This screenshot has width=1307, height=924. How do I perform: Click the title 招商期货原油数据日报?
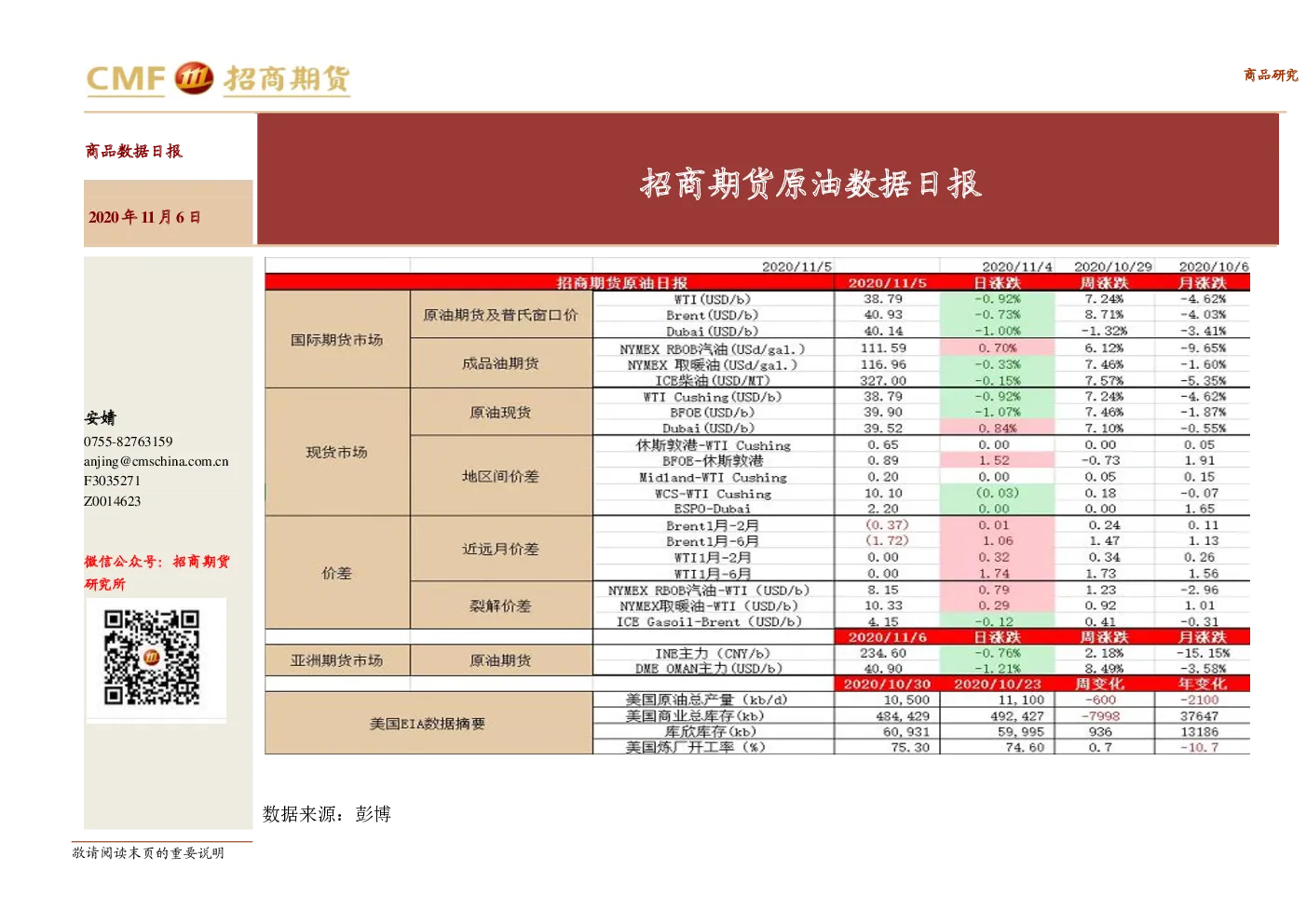[810, 183]
